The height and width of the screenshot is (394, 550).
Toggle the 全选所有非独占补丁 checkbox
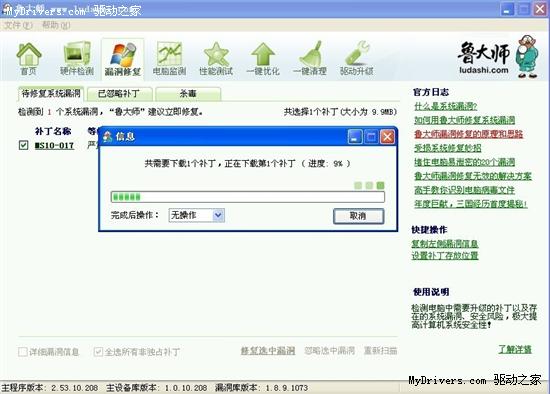coord(98,351)
